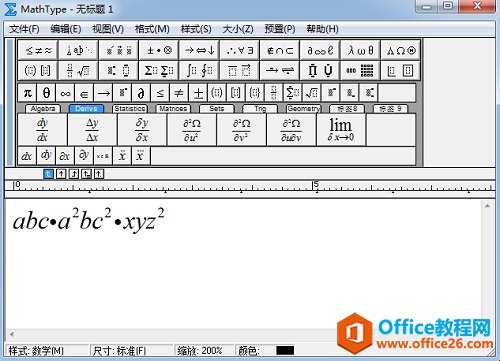Switch to the Derivs tab
Screen dimensions: 500x361
coord(86,109)
